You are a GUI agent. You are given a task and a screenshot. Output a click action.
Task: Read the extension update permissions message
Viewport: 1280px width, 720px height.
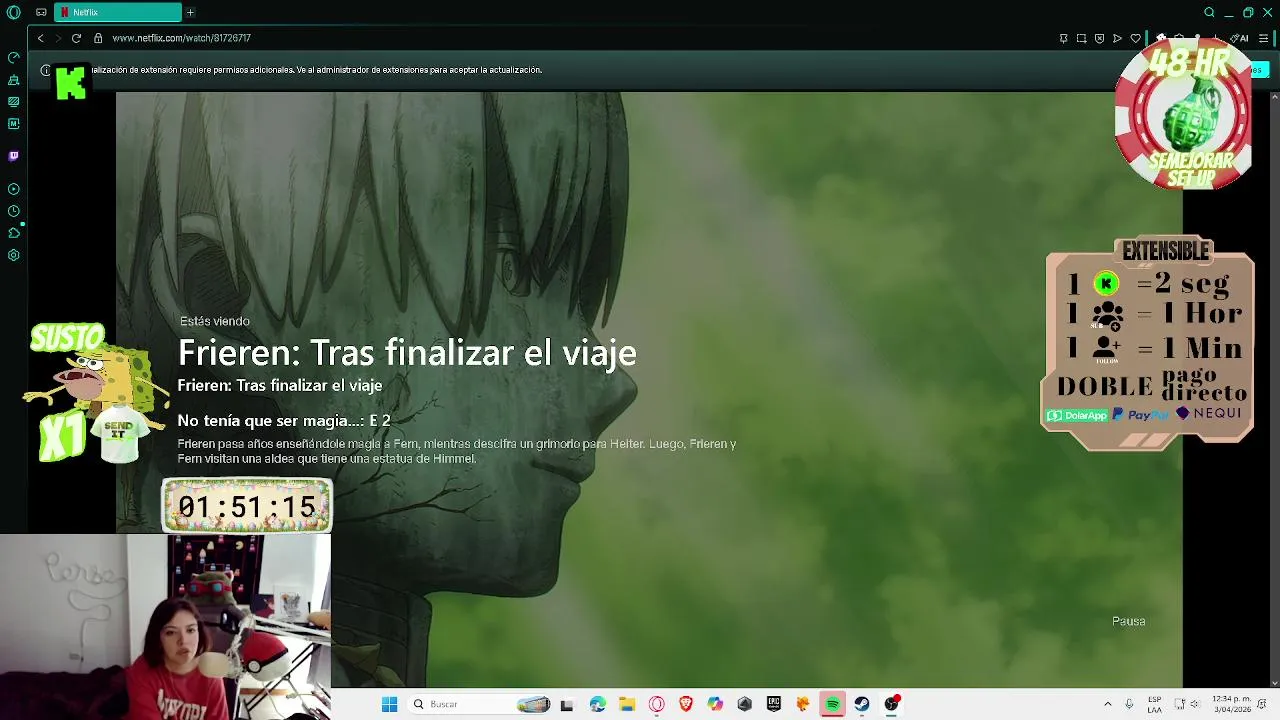[x=316, y=70]
